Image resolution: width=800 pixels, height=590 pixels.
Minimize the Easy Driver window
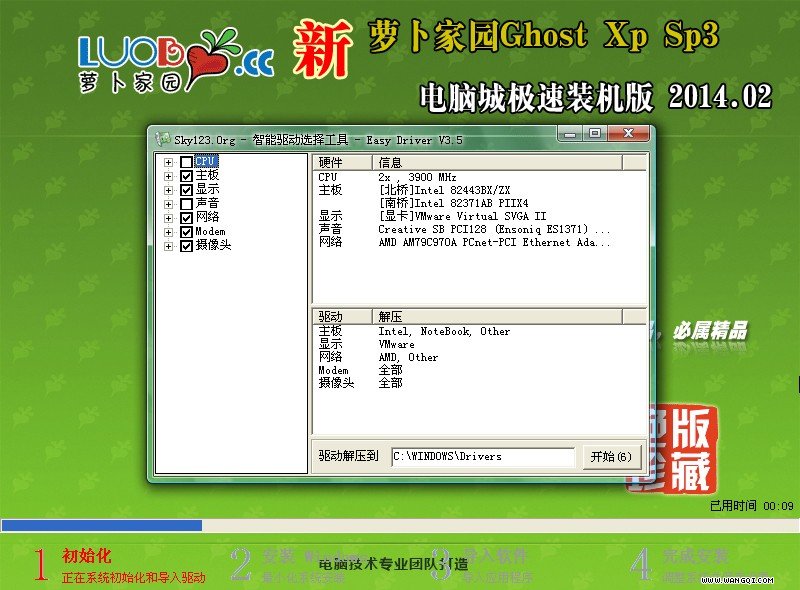click(570, 134)
